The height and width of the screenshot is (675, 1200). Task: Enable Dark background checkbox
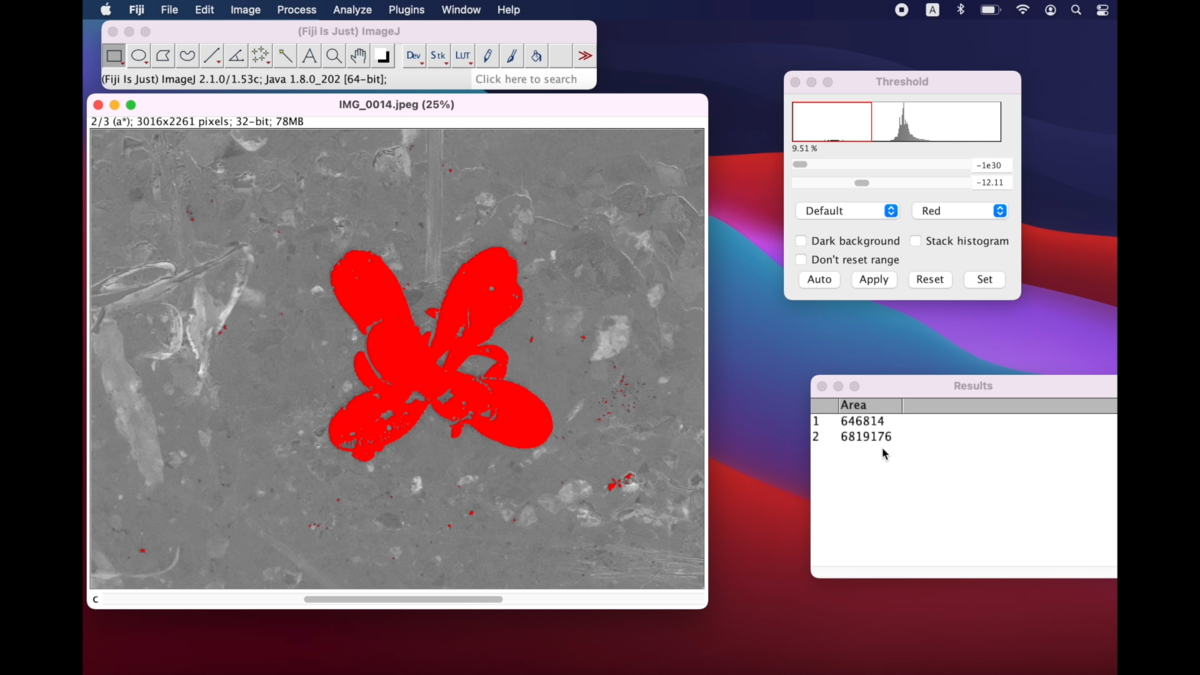point(801,241)
